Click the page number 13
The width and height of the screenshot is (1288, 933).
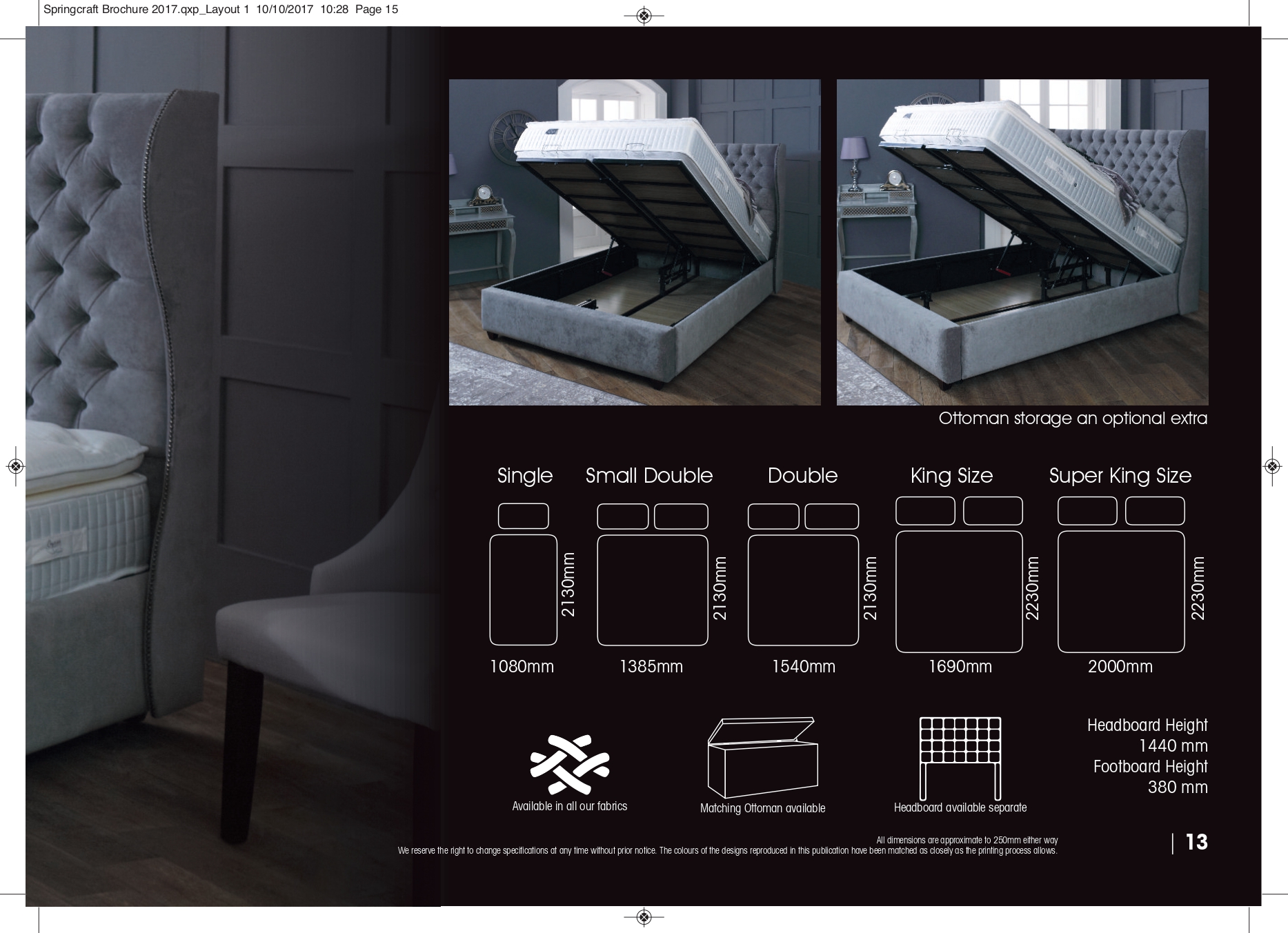(x=1196, y=842)
